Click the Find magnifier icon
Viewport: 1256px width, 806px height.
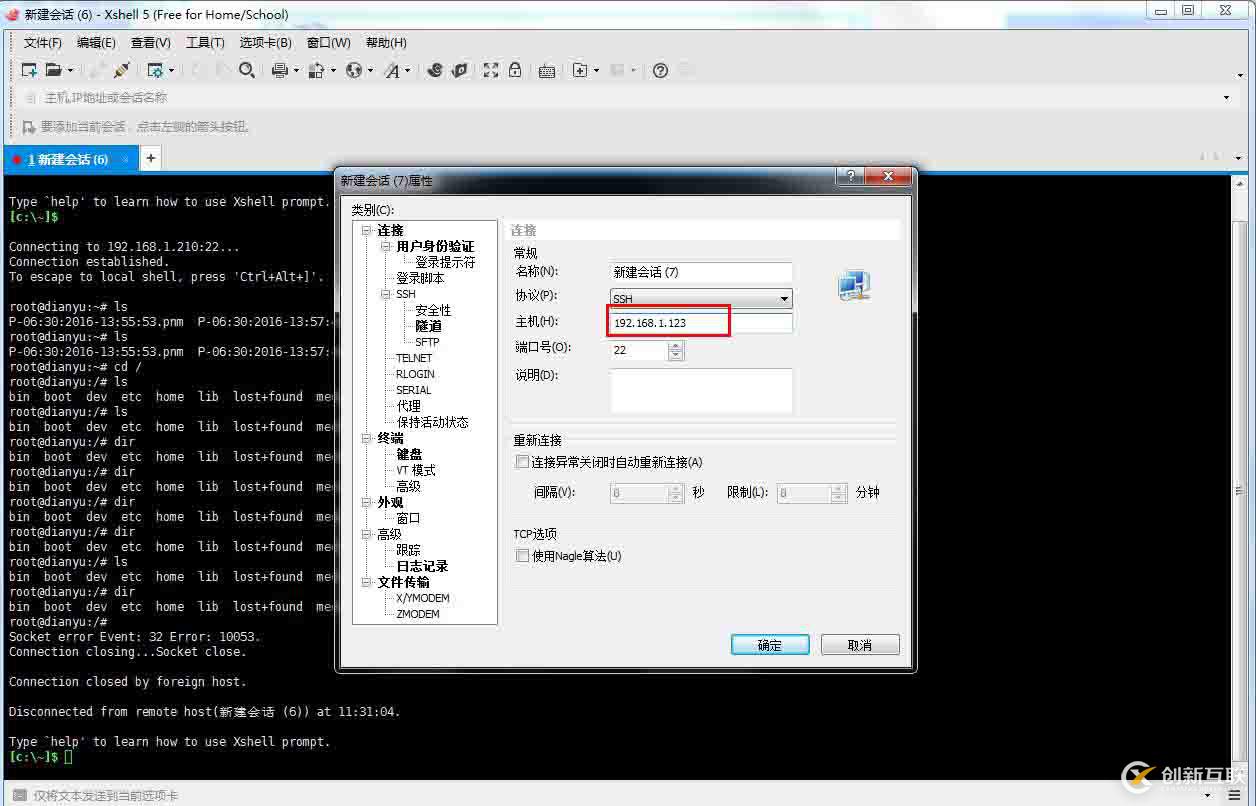pyautogui.click(x=247, y=70)
